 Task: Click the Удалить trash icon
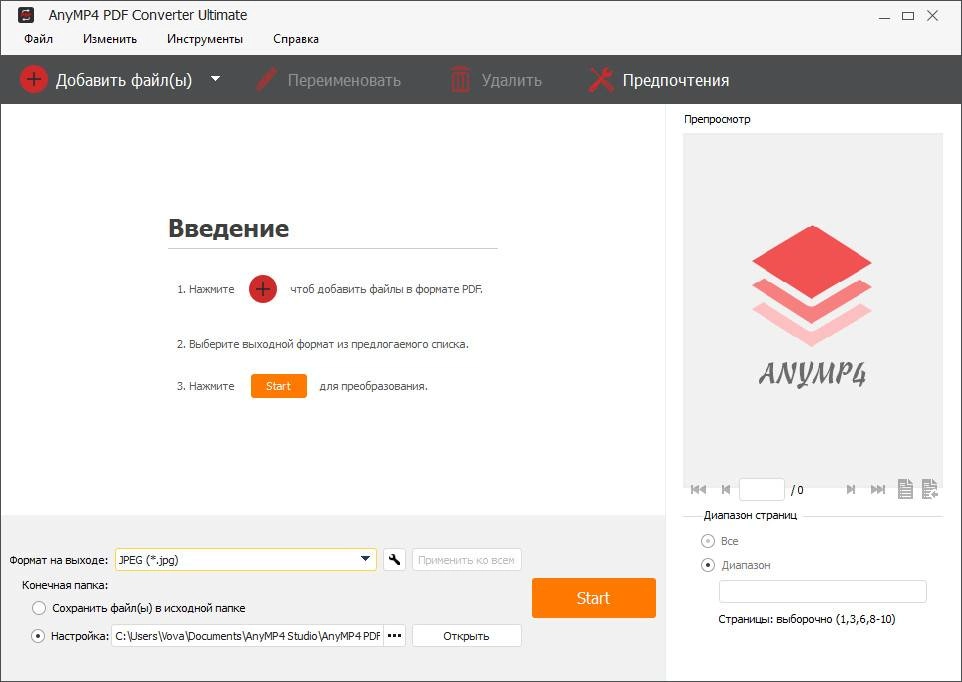[460, 80]
